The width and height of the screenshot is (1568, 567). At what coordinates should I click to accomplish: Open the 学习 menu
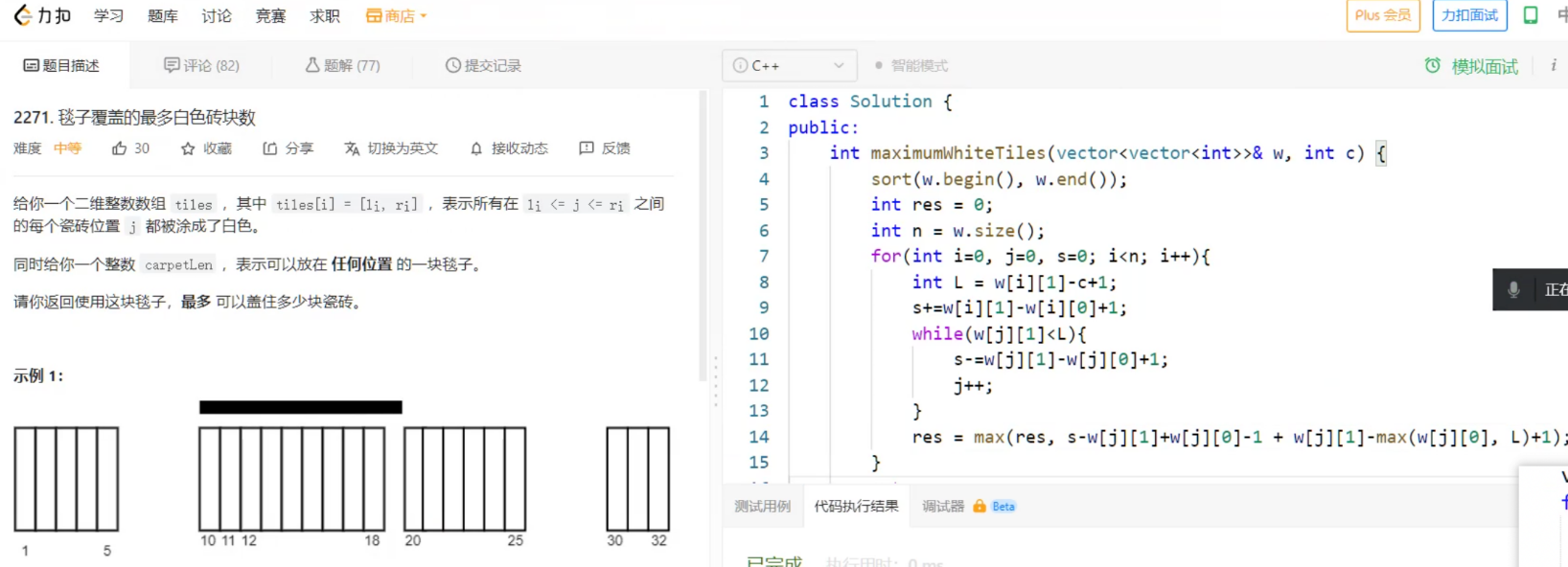[108, 16]
